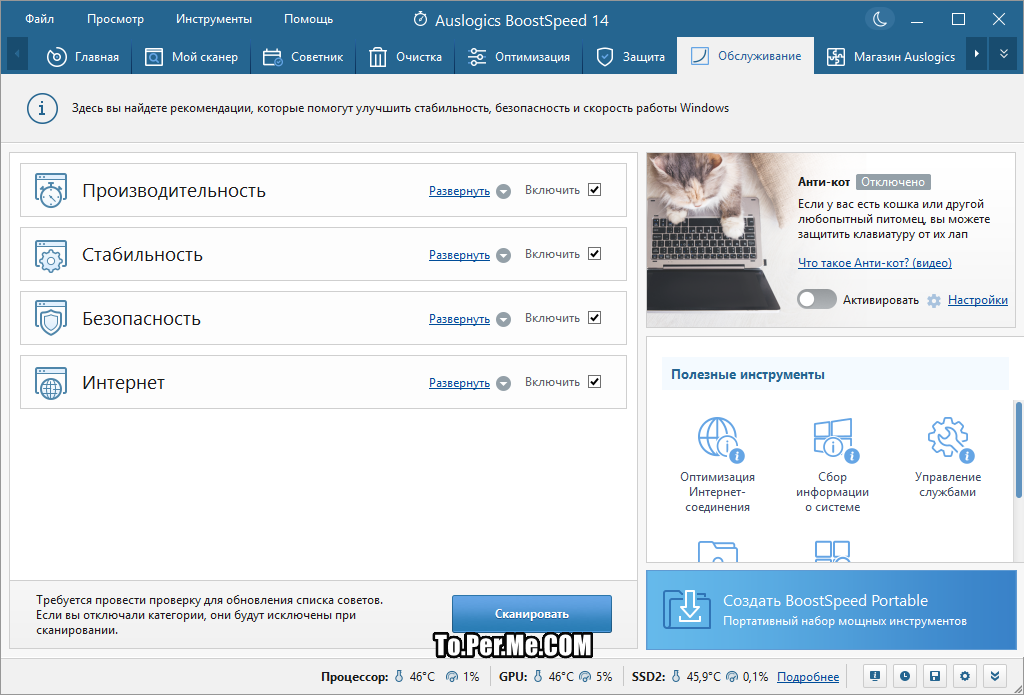Click the floppy disk save icon in status bar
This screenshot has height=695, width=1024.
pos(935,676)
